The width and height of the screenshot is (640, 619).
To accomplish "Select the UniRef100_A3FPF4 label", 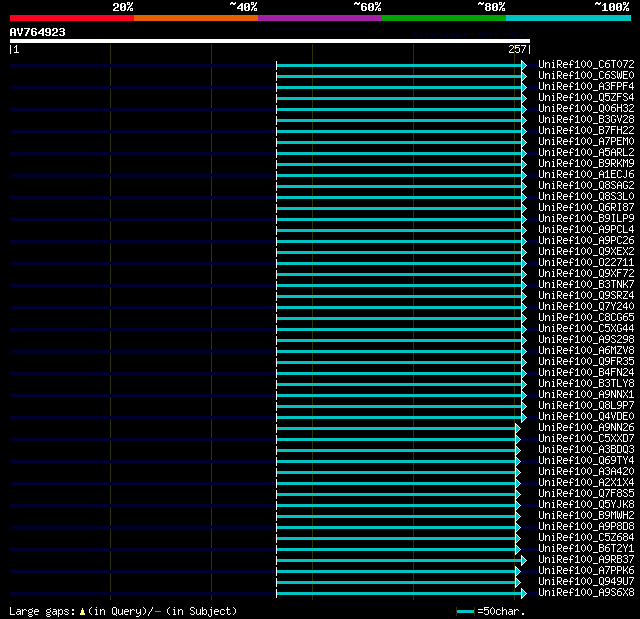I will click(586, 87).
